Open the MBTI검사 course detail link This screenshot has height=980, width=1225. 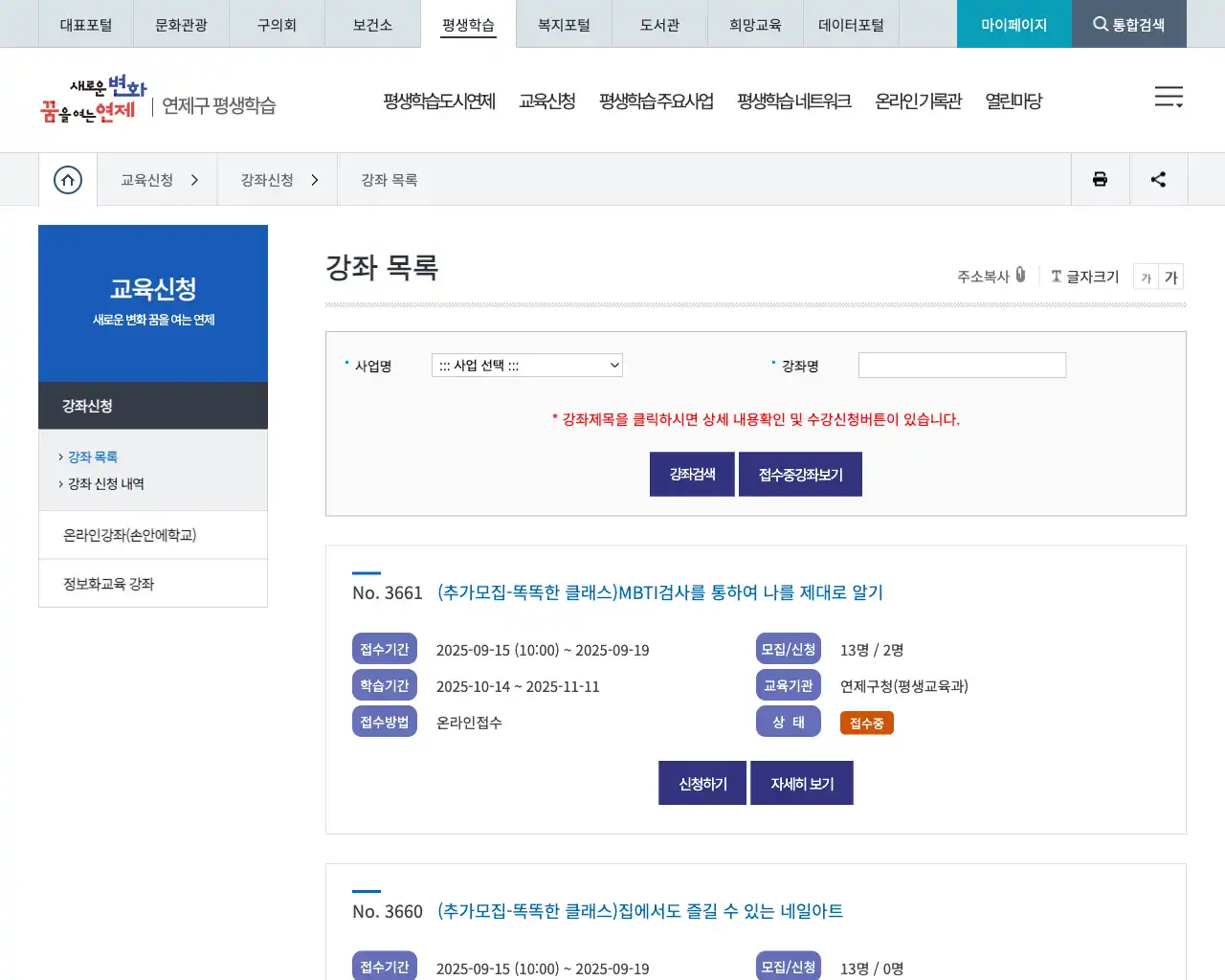tap(659, 592)
